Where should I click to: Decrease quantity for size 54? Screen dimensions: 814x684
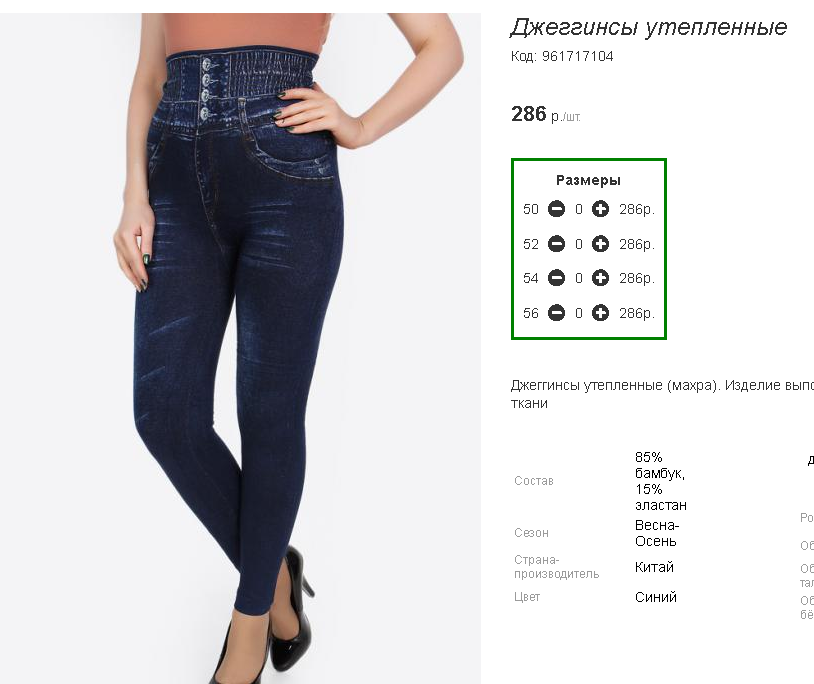click(556, 278)
